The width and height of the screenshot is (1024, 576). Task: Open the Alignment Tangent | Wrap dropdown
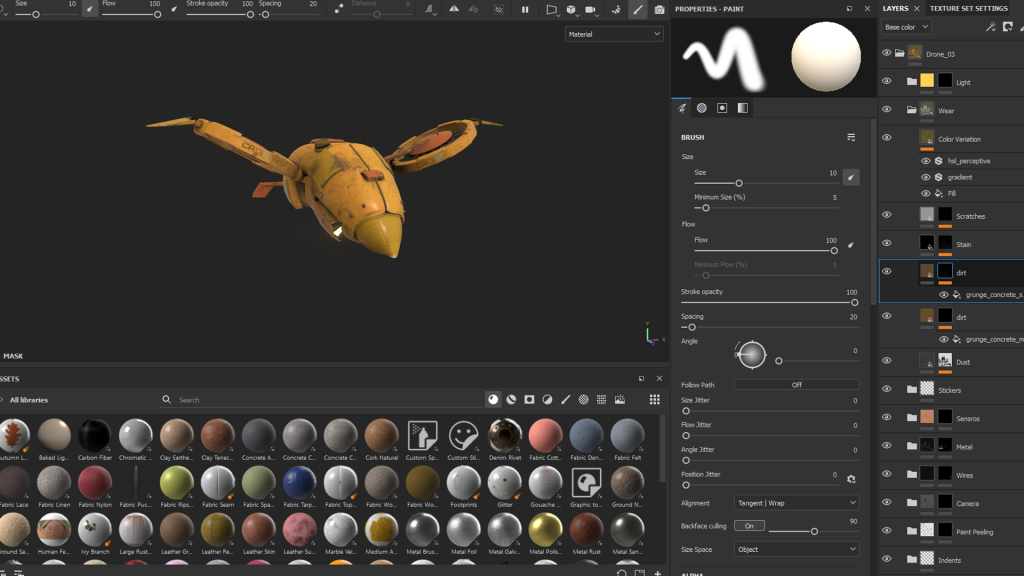coord(796,503)
